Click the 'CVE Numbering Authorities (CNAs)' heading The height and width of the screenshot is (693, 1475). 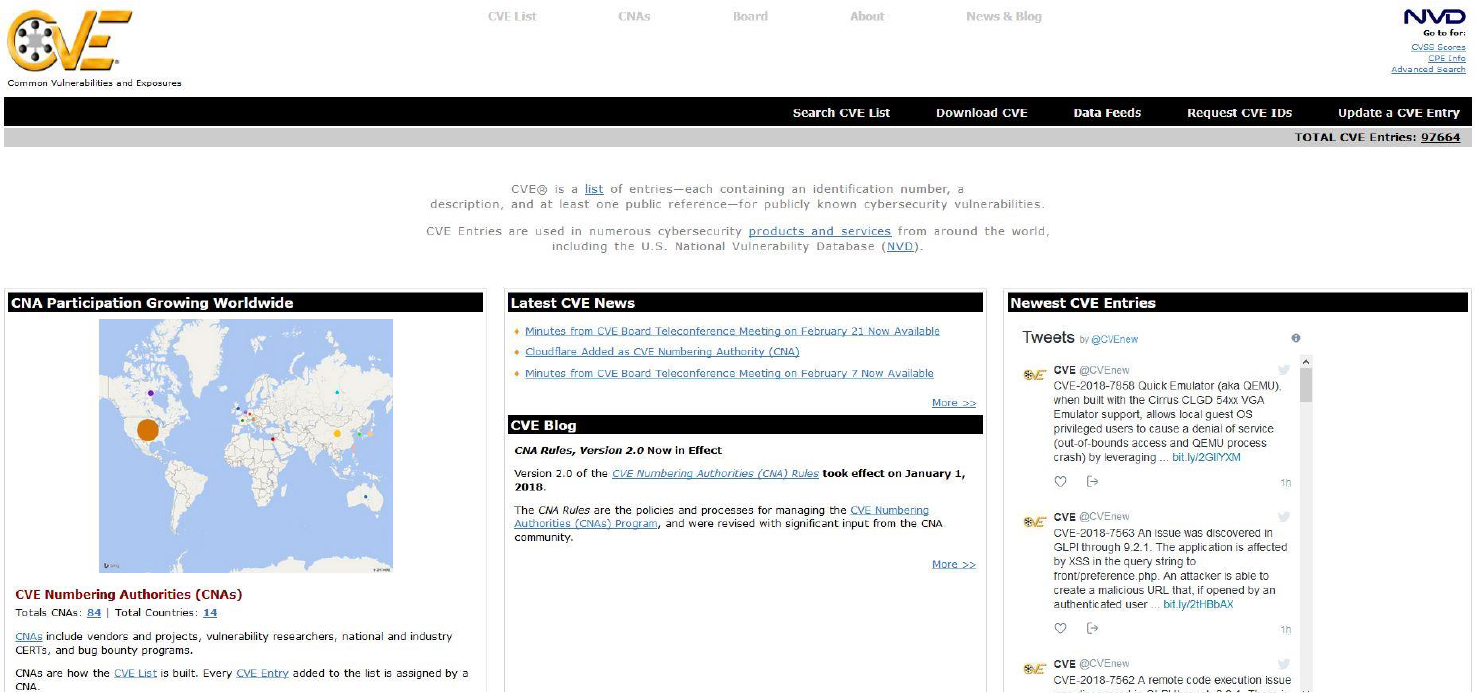[x=129, y=594]
